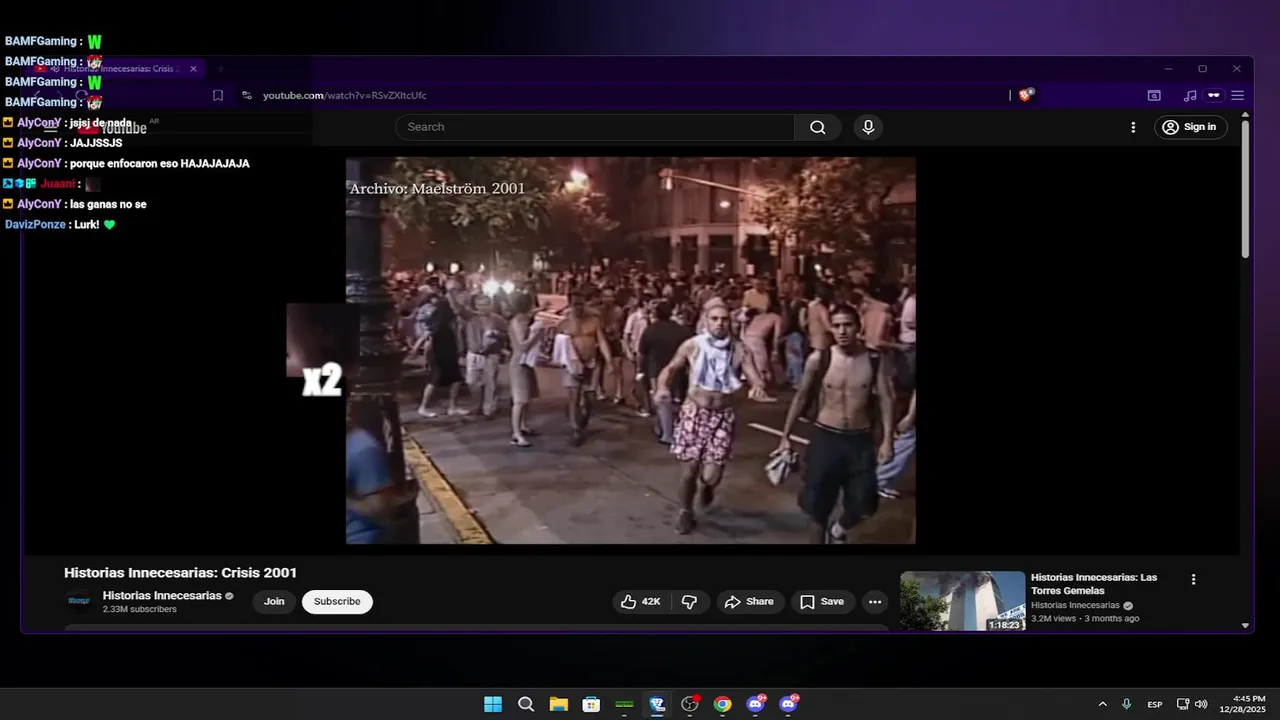This screenshot has width=1280, height=720.
Task: Open Brave Shields lion icon in address bar
Action: [1026, 95]
